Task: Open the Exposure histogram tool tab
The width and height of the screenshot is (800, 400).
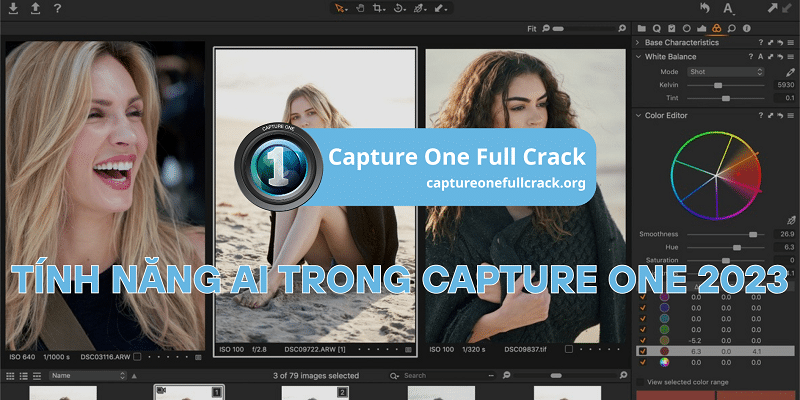Action: tap(702, 29)
